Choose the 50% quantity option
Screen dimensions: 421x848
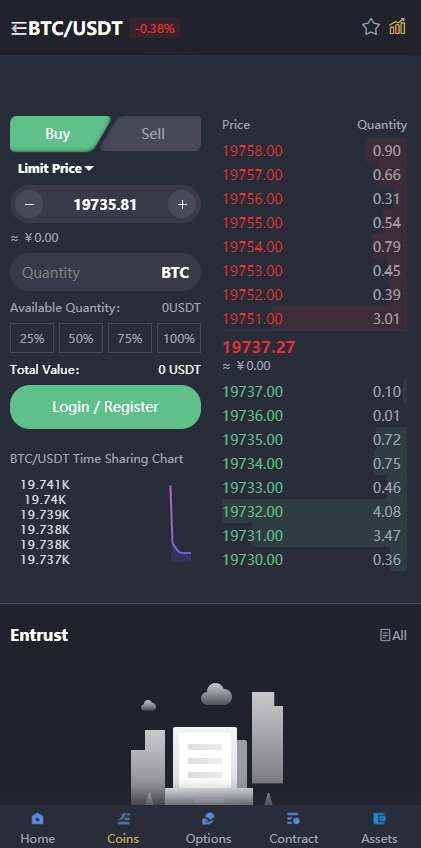point(81,339)
